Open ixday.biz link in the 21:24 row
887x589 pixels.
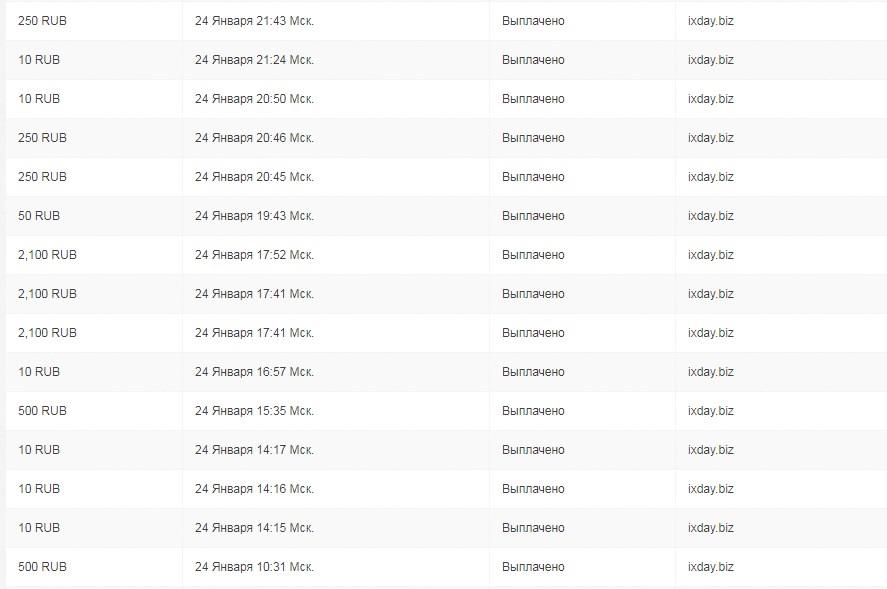click(x=711, y=60)
